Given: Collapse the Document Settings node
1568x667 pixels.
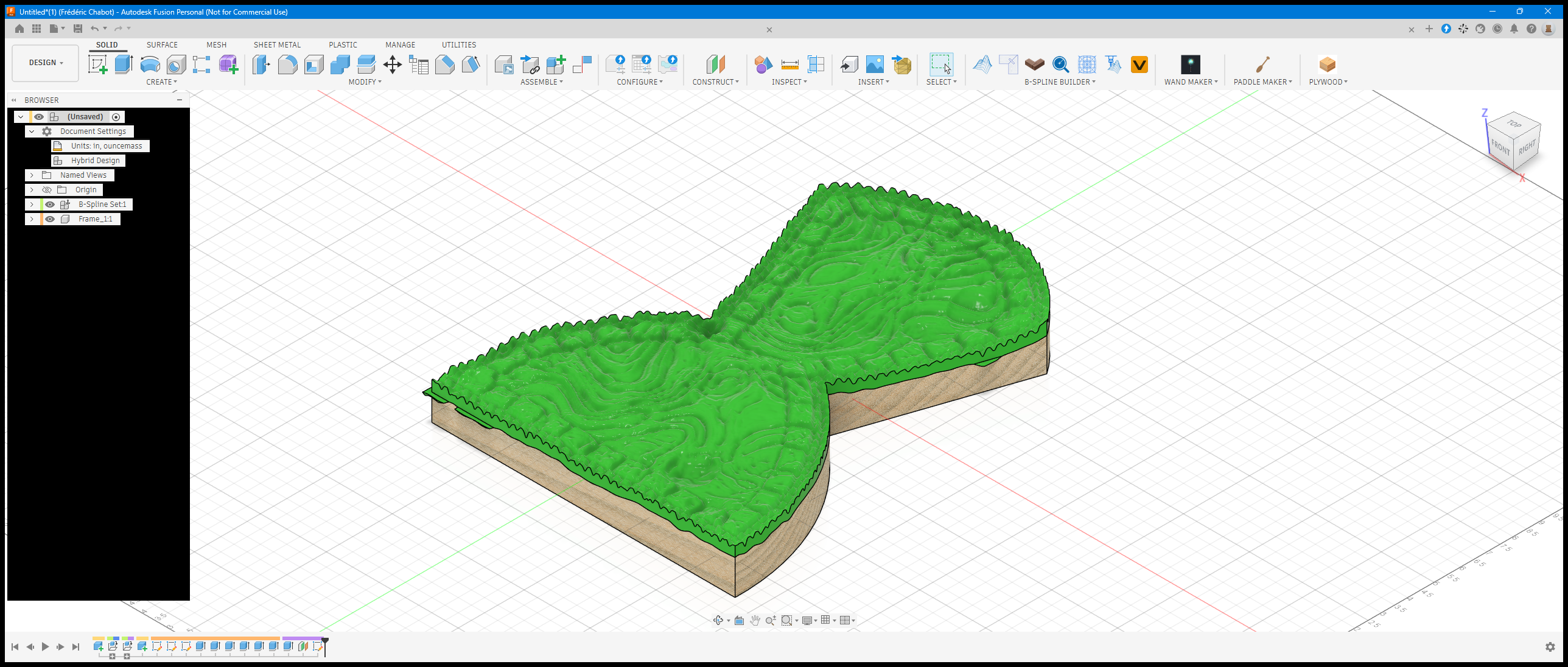Looking at the screenshot, I should 32,131.
